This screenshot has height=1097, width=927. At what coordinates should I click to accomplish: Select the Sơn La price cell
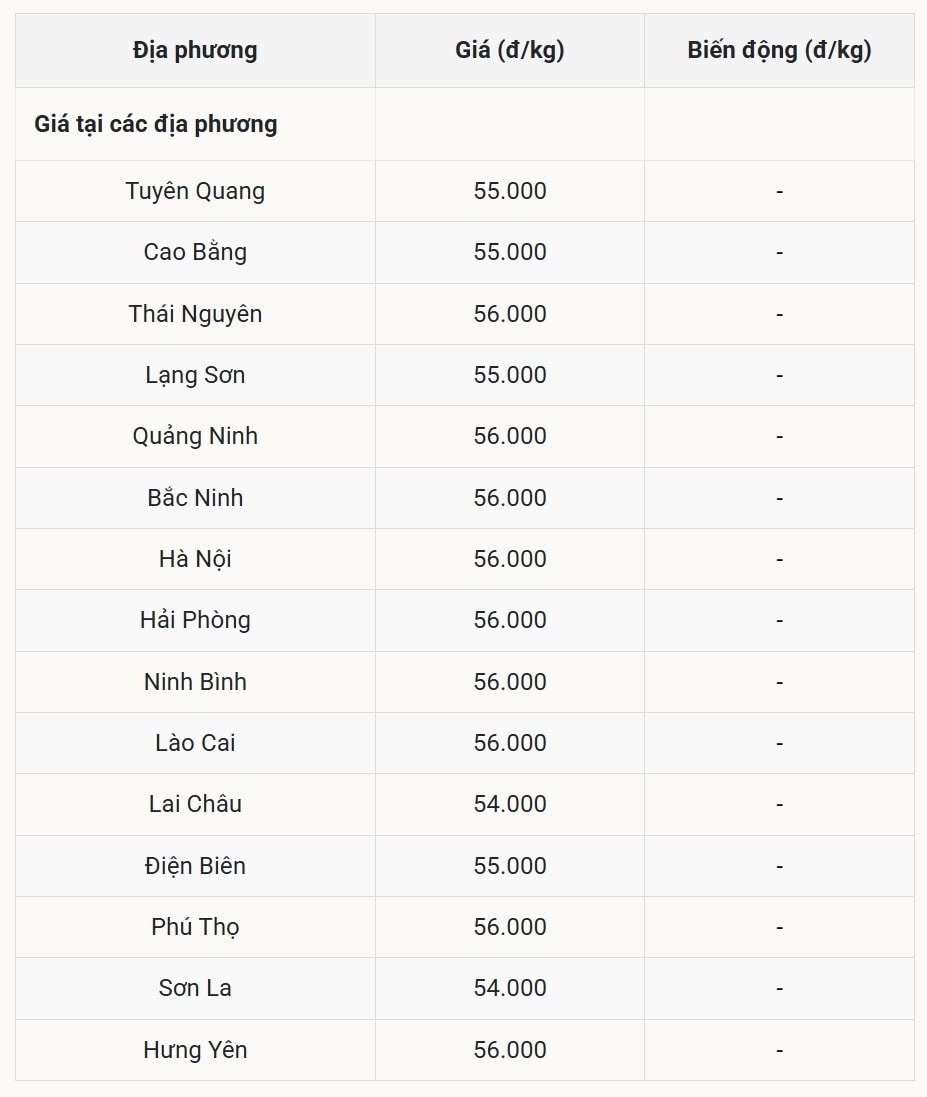[x=510, y=988]
